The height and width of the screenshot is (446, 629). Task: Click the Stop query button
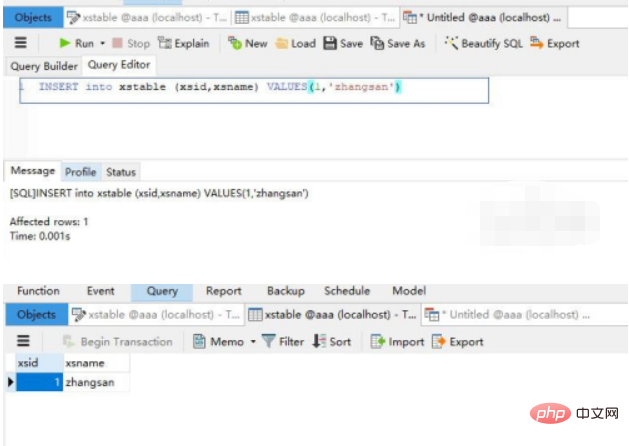[x=131, y=43]
